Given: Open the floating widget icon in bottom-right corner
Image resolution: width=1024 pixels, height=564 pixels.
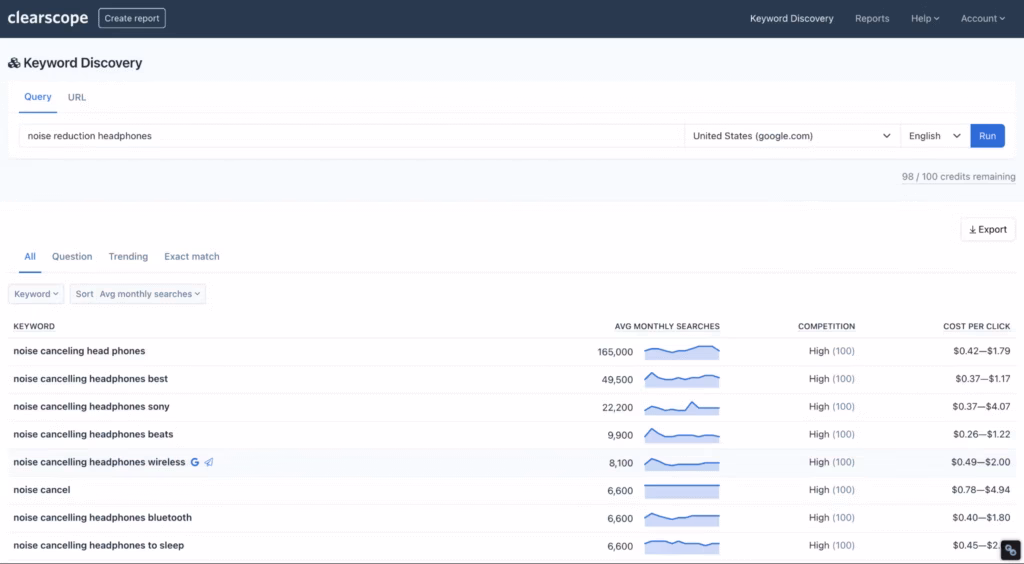Looking at the screenshot, I should 1011,550.
